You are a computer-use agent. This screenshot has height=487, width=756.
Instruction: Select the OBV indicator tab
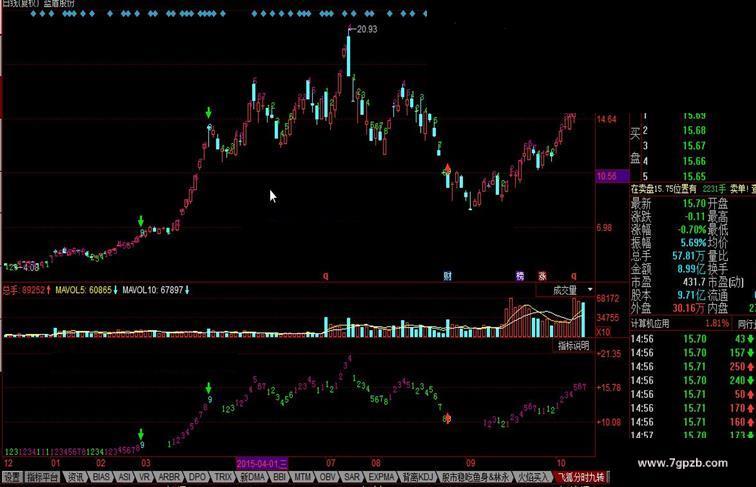(x=327, y=477)
